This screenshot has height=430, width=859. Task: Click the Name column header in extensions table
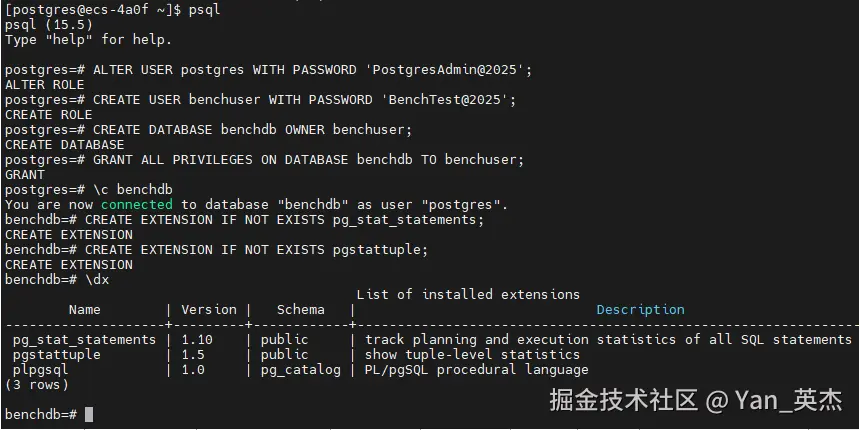tap(84, 309)
